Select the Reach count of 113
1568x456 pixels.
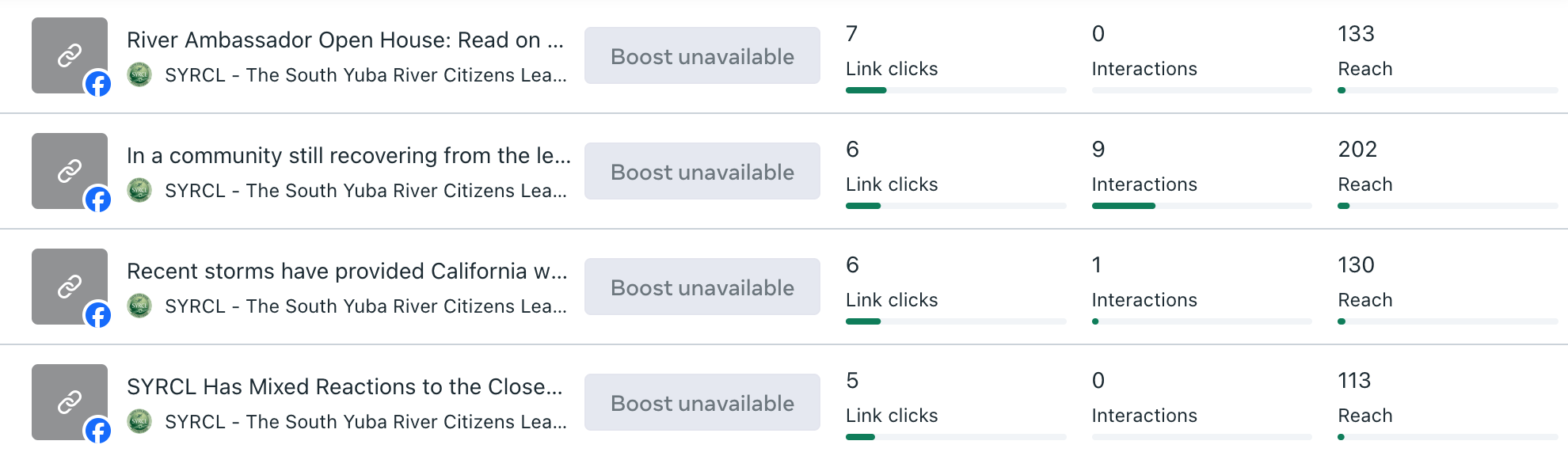(x=1356, y=381)
